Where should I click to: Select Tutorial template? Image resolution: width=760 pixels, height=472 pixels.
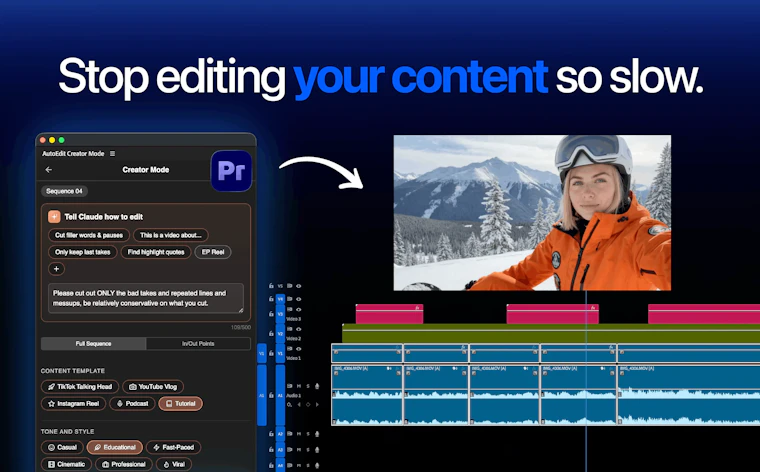[180, 404]
